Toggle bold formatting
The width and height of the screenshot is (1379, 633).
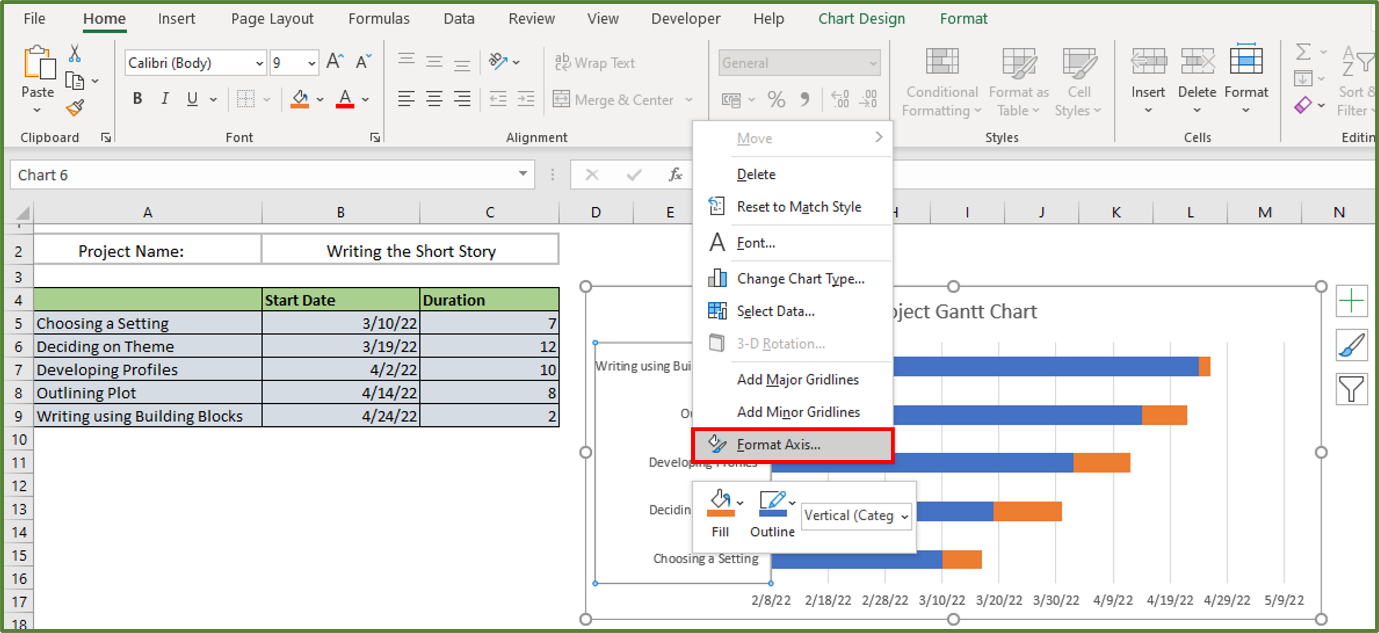[137, 98]
